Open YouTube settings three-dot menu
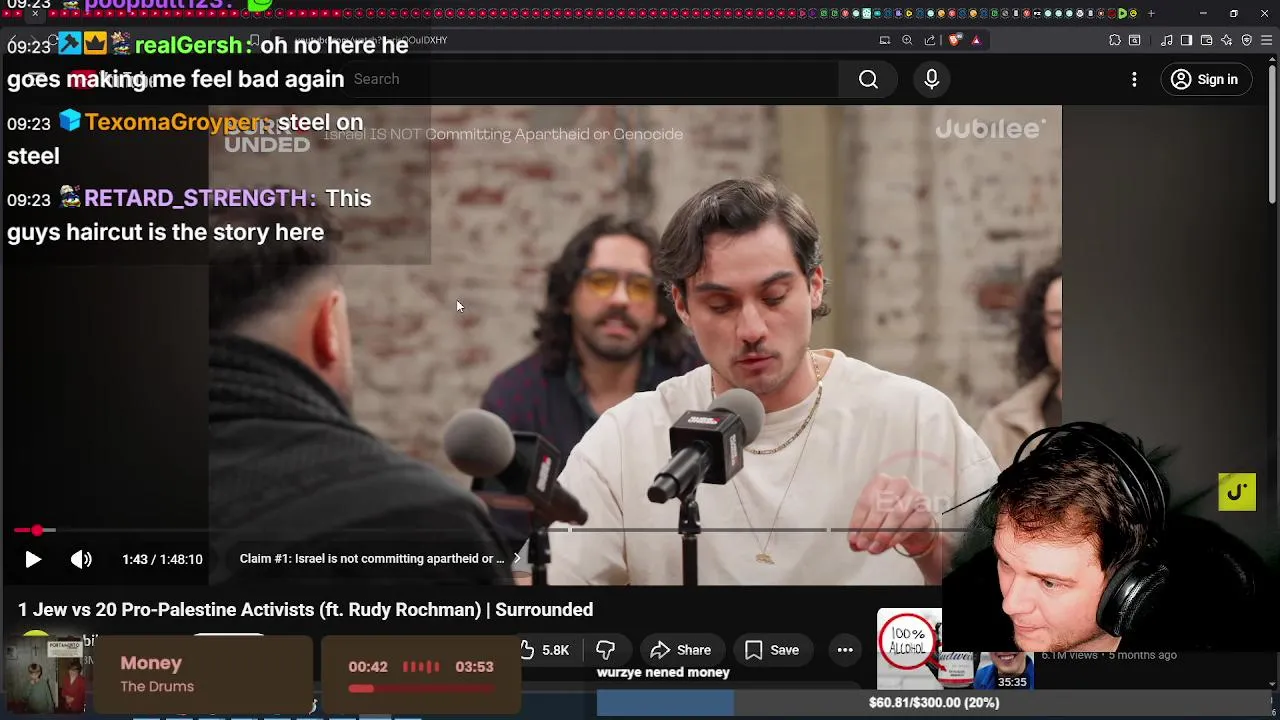Screen dimensions: 1280x720 click(1134, 79)
